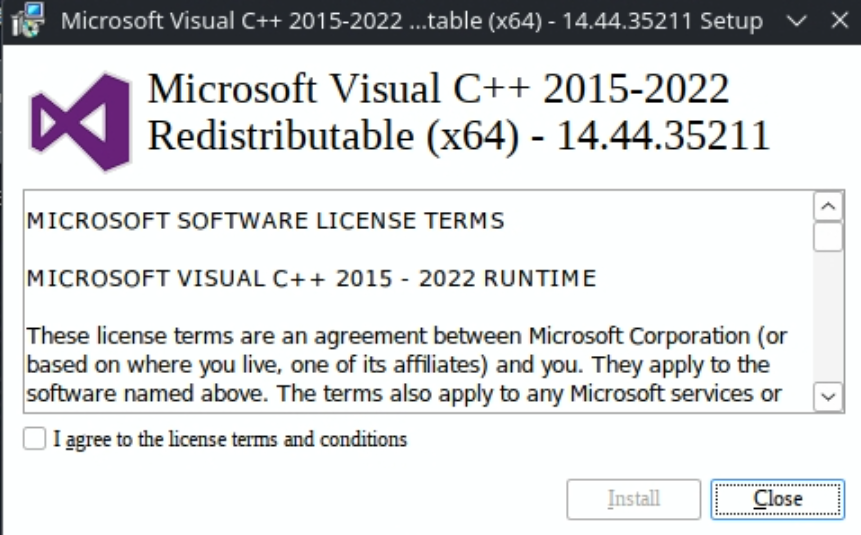Click the license scrollbar down arrow

pos(828,396)
